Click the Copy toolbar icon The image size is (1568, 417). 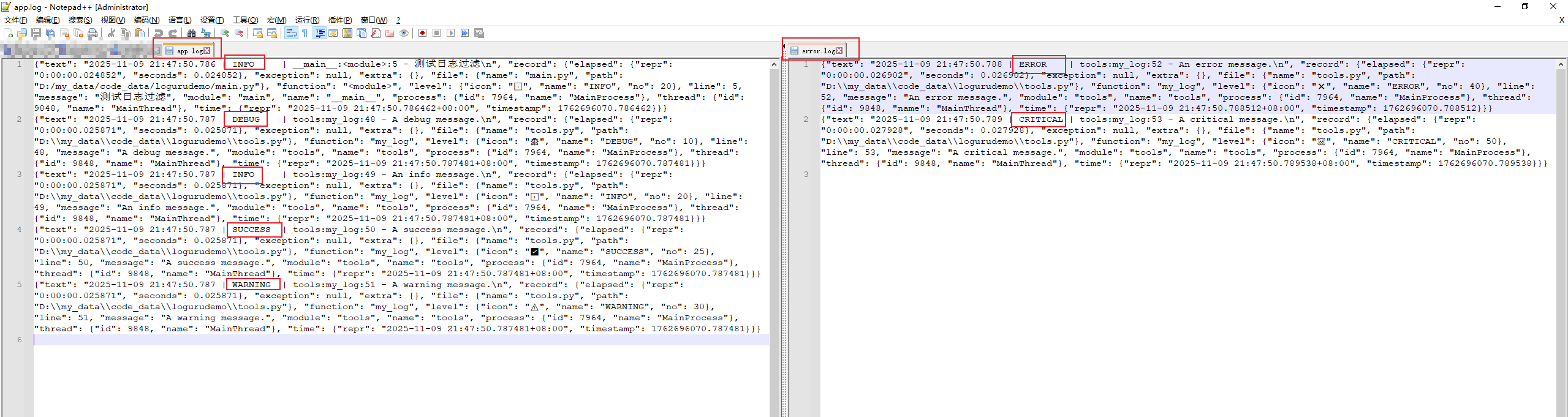tap(126, 33)
